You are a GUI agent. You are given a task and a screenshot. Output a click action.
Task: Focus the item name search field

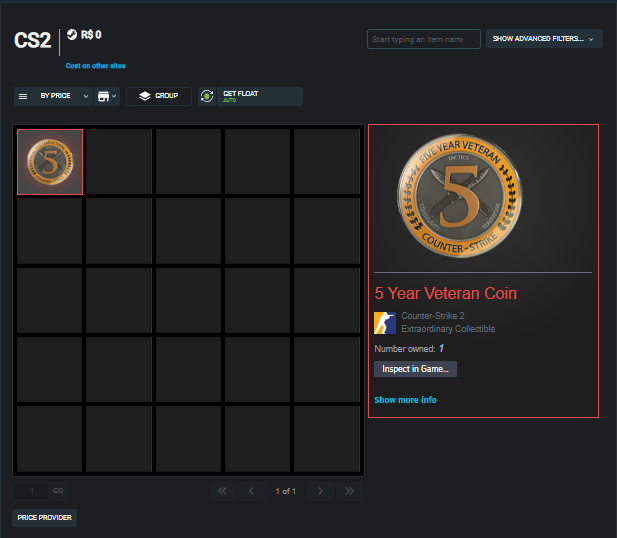point(423,39)
